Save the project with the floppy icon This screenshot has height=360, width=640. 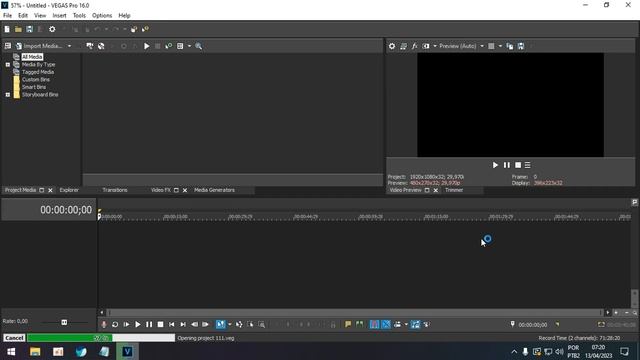click(29, 29)
